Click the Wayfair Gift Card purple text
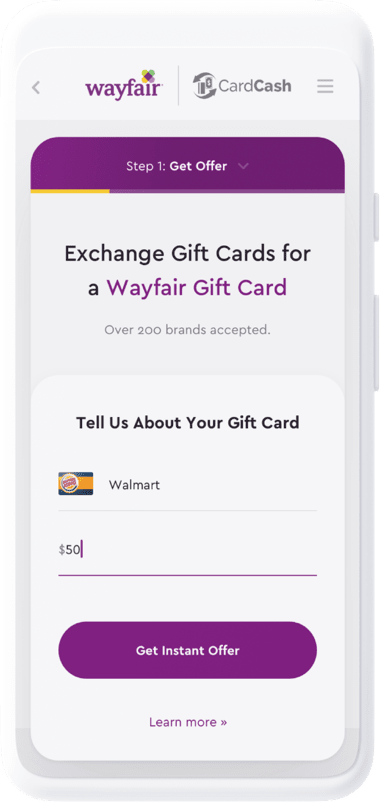Viewport: 380px width, 802px height. (196, 288)
